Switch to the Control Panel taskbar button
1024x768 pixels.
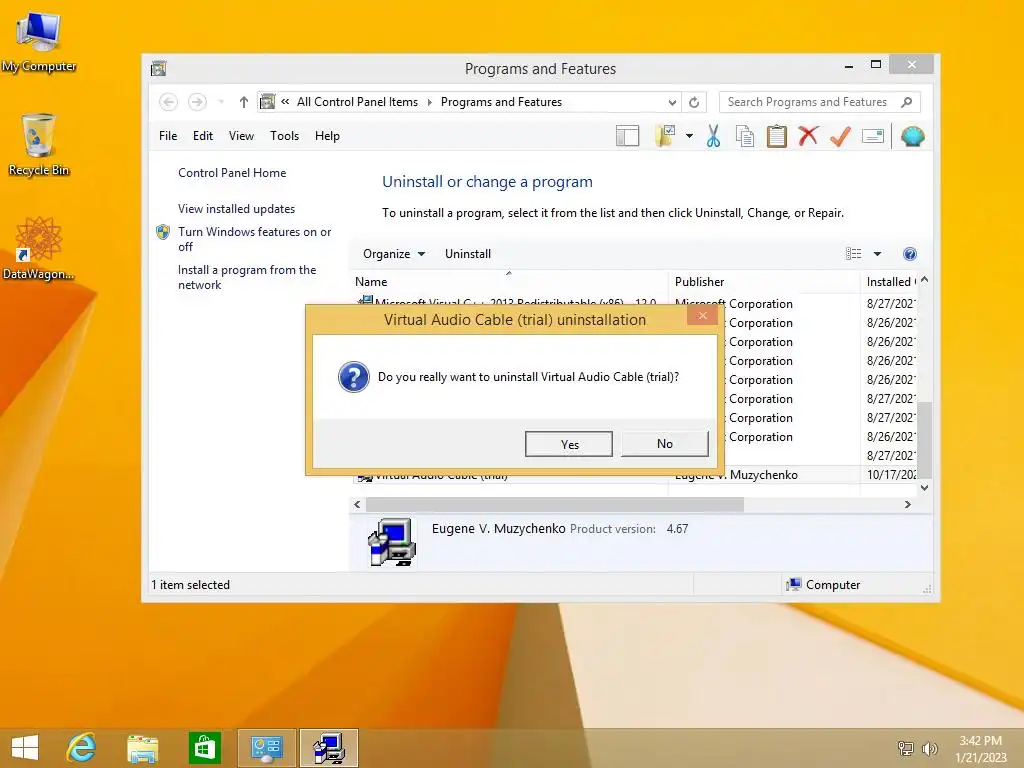266,748
